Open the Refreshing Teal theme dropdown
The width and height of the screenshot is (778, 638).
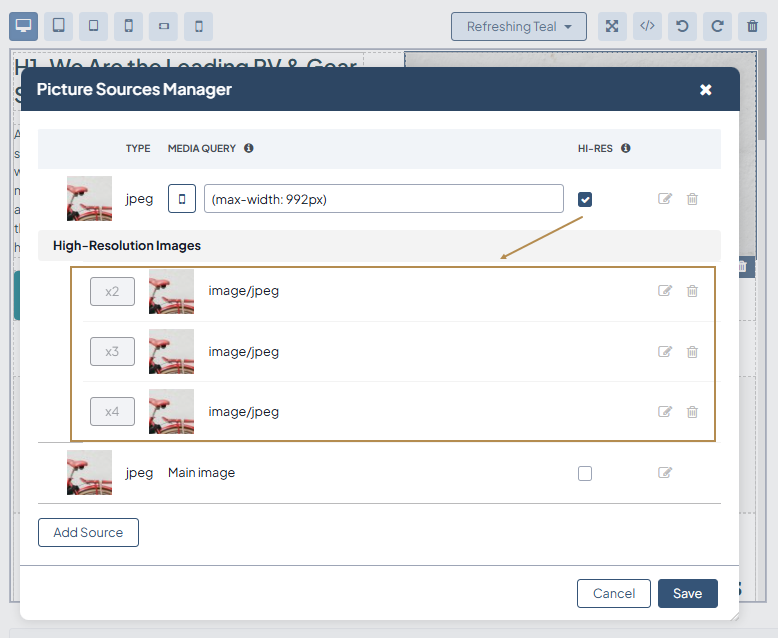(519, 26)
